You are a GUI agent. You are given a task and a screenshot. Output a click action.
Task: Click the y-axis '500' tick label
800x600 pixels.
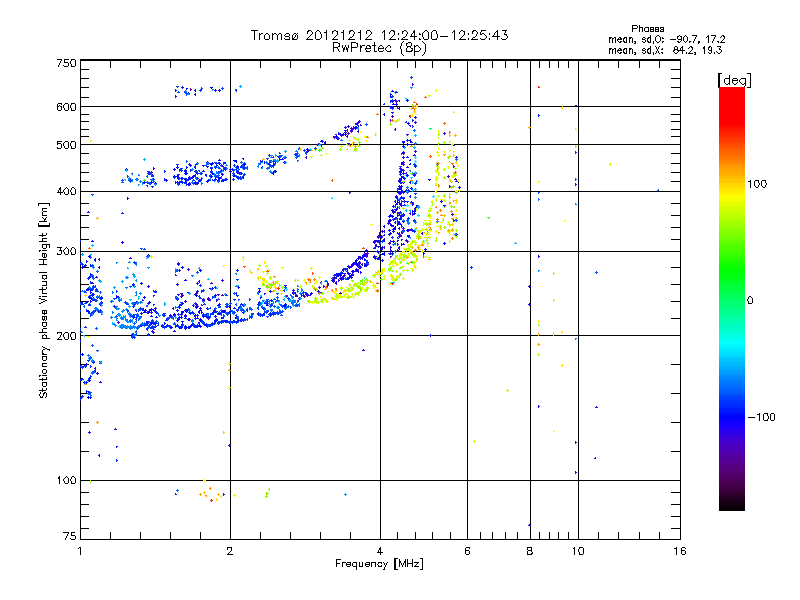pyautogui.click(x=66, y=145)
